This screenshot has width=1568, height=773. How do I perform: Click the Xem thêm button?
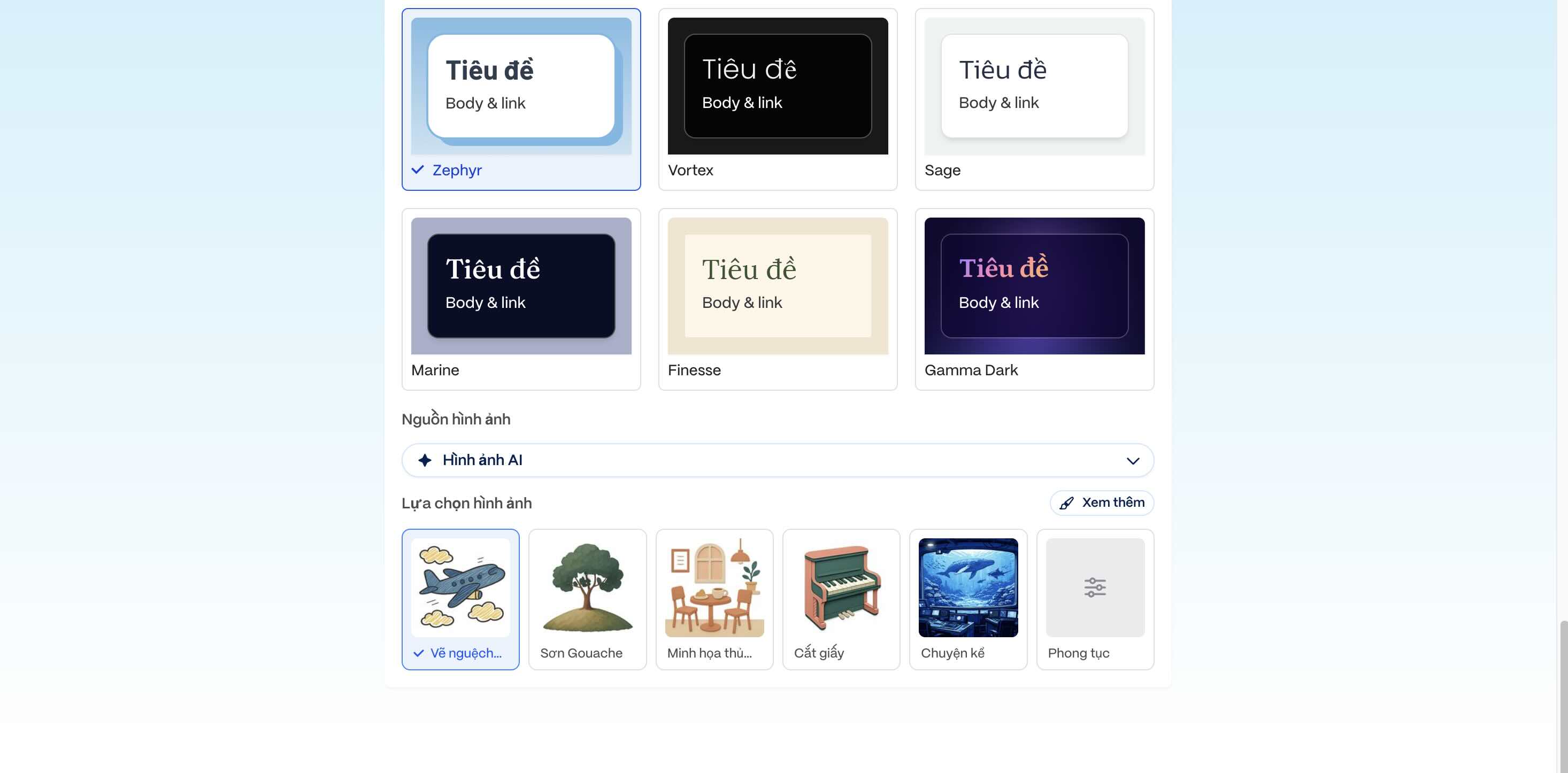(x=1101, y=503)
